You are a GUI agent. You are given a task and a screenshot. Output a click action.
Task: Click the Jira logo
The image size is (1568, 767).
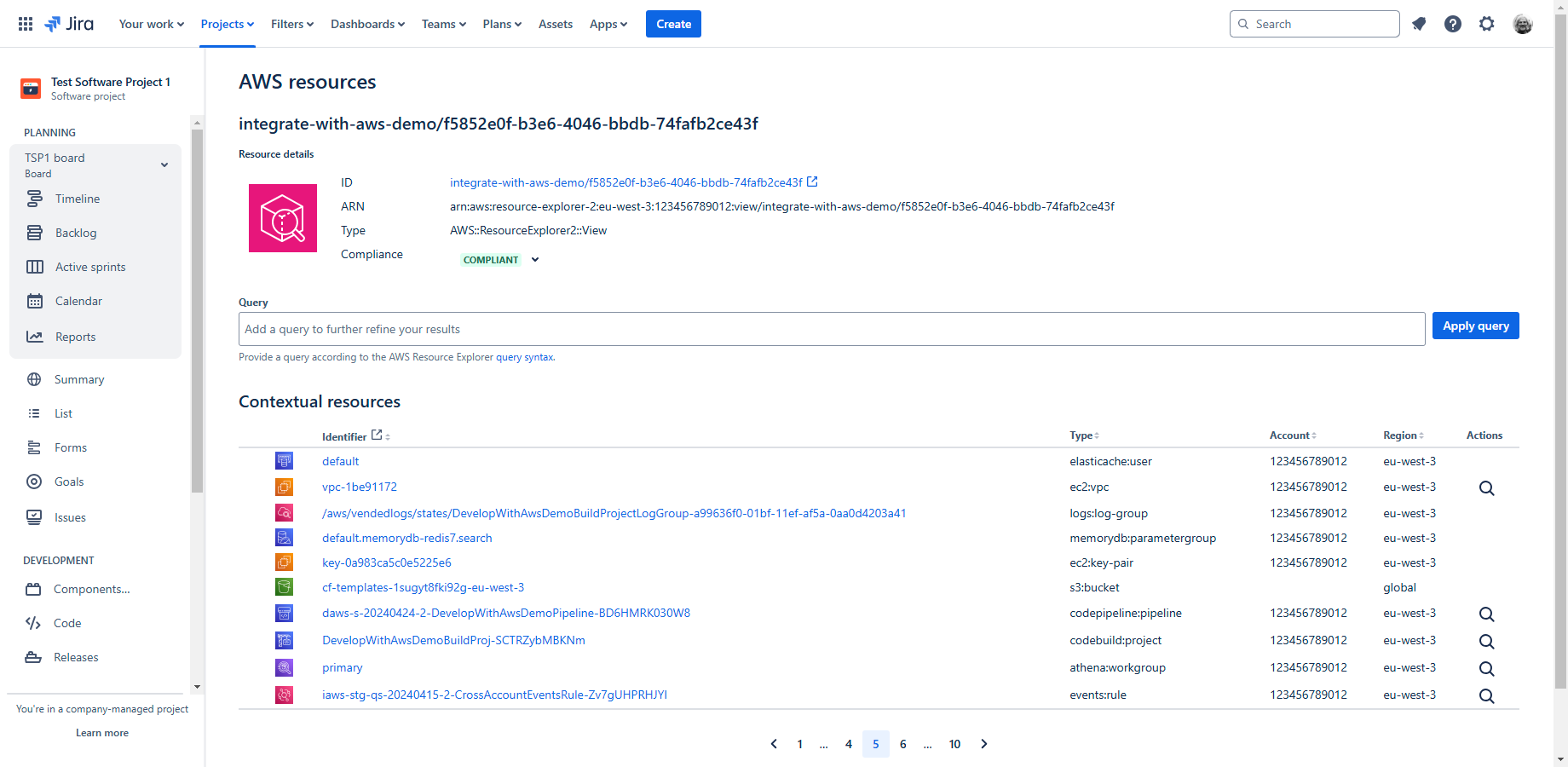(69, 24)
